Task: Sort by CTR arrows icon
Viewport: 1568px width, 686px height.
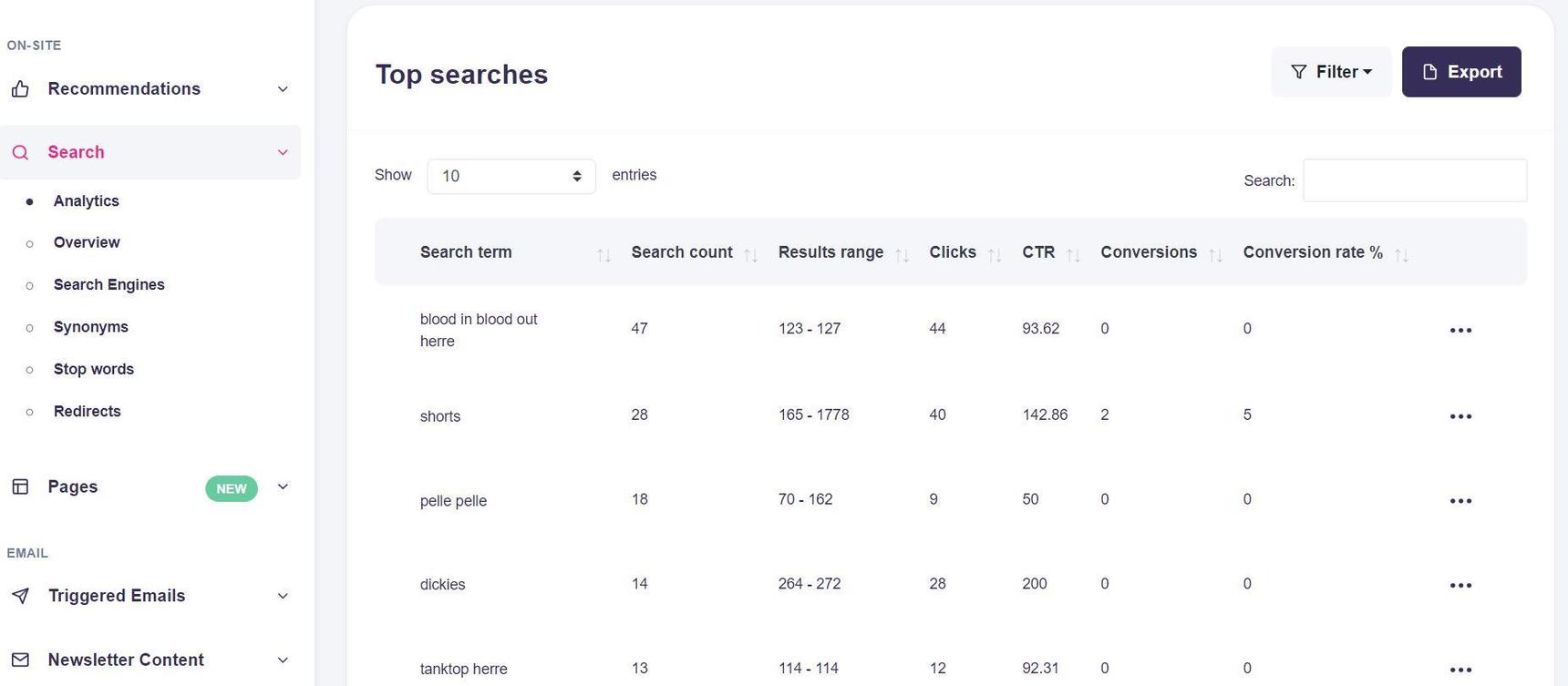Action: [1073, 255]
